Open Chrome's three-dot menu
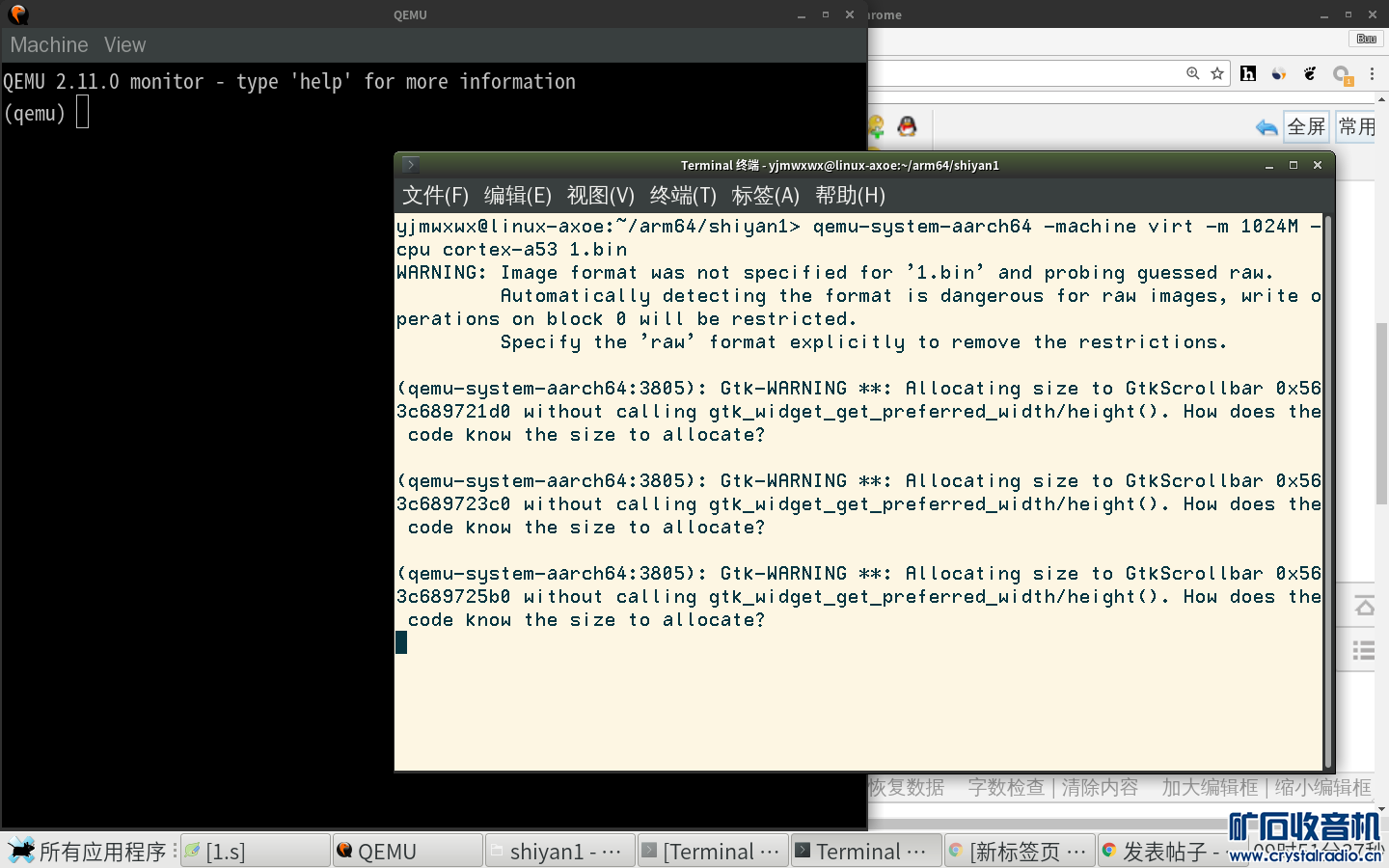 [1372, 73]
